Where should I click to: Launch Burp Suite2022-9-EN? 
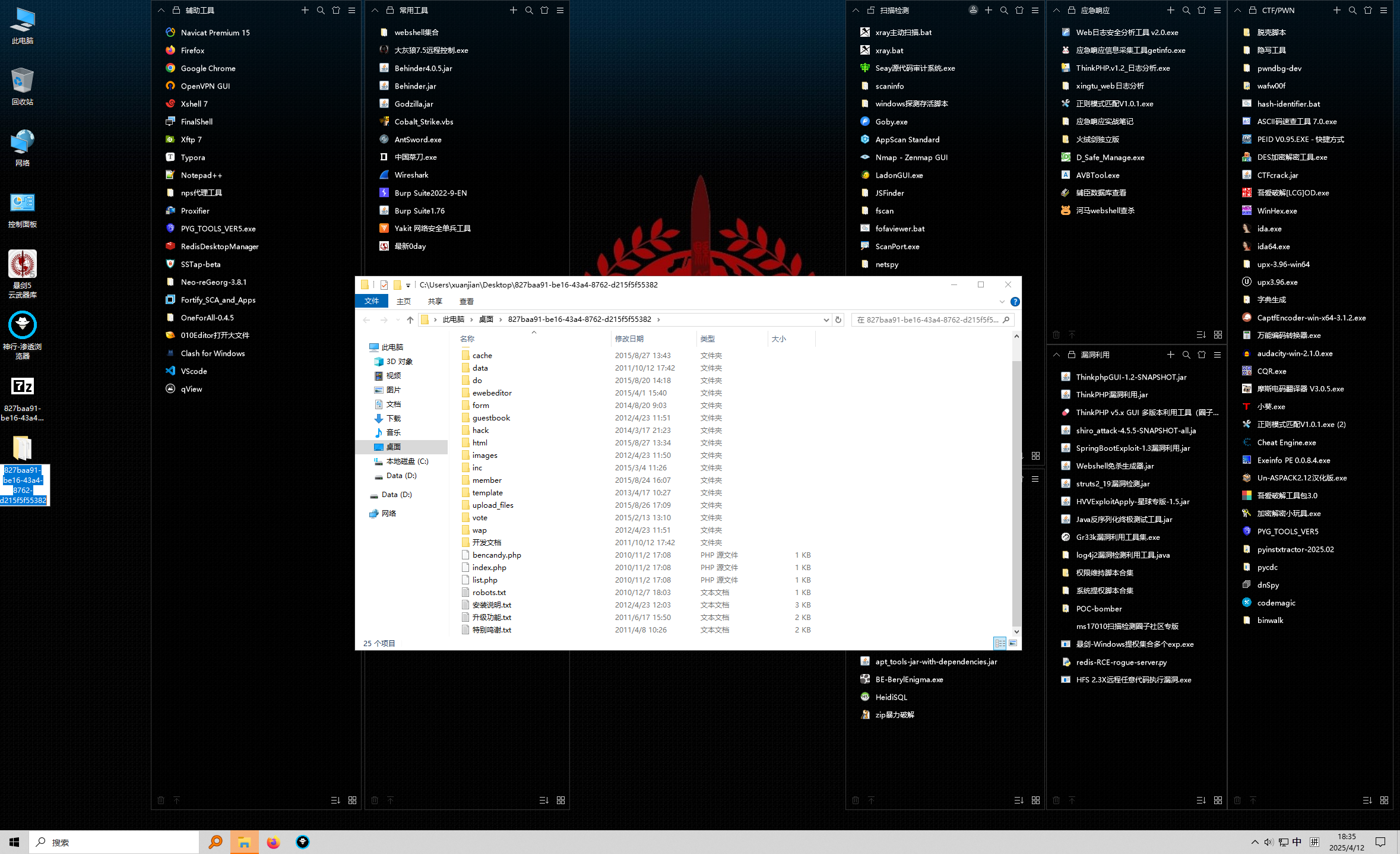423,193
